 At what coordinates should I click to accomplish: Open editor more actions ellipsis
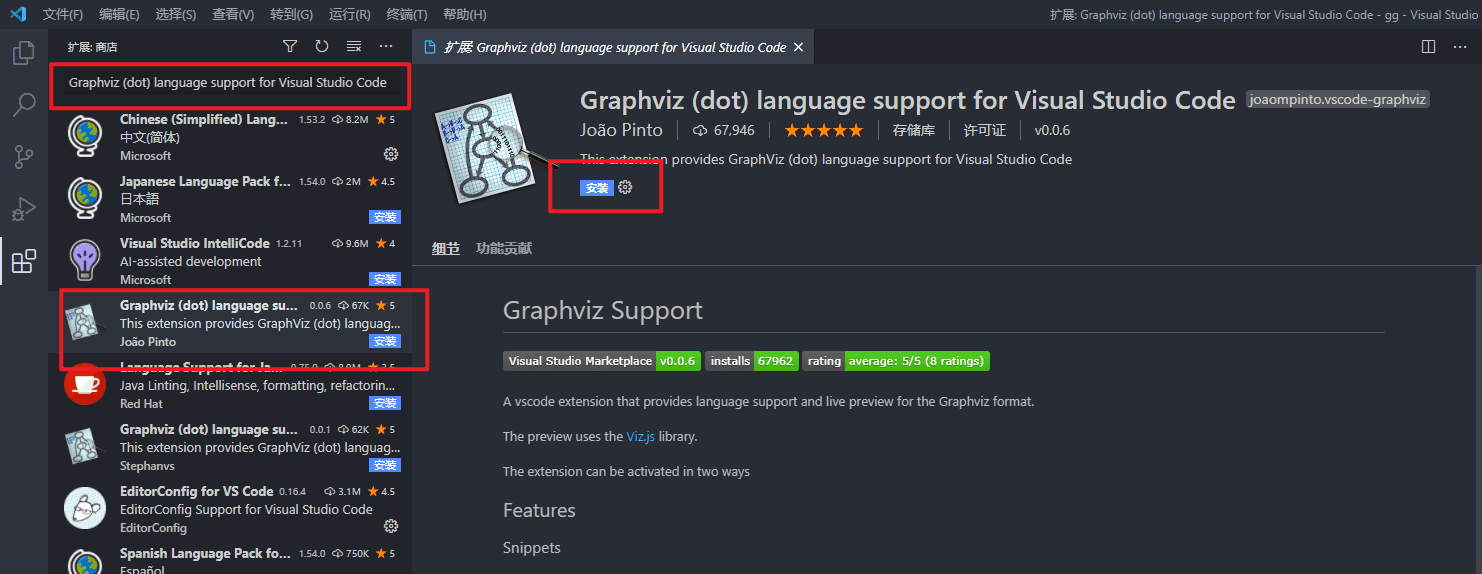1460,47
